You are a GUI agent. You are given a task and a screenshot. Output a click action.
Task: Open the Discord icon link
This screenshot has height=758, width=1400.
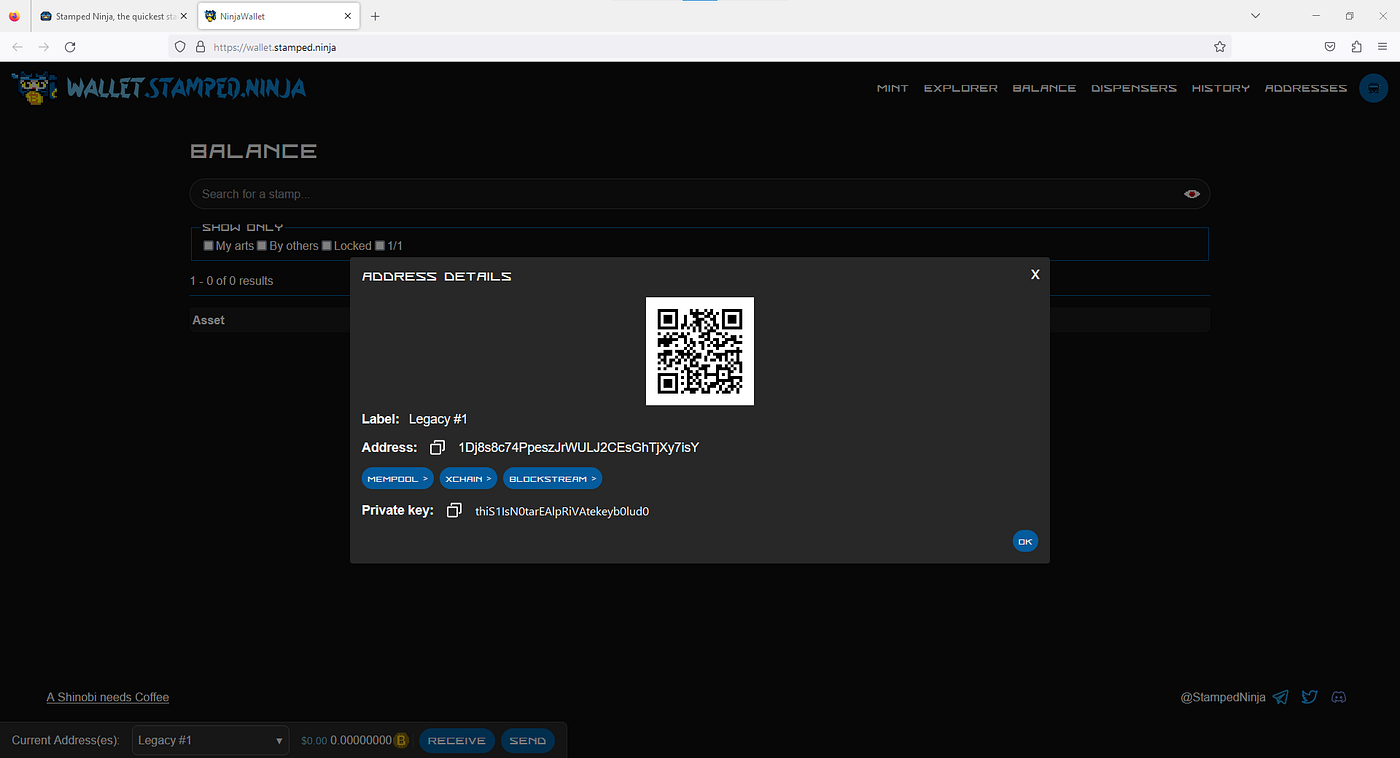coord(1339,697)
